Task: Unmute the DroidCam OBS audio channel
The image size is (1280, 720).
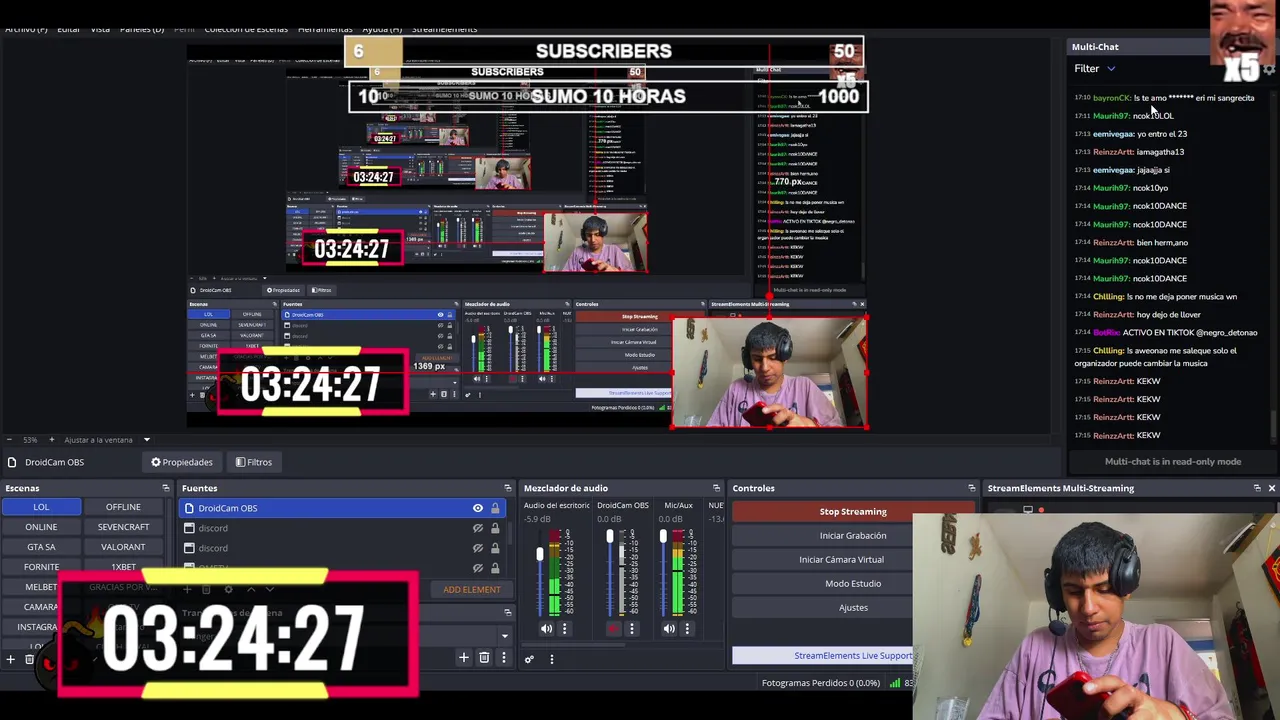Action: click(613, 629)
